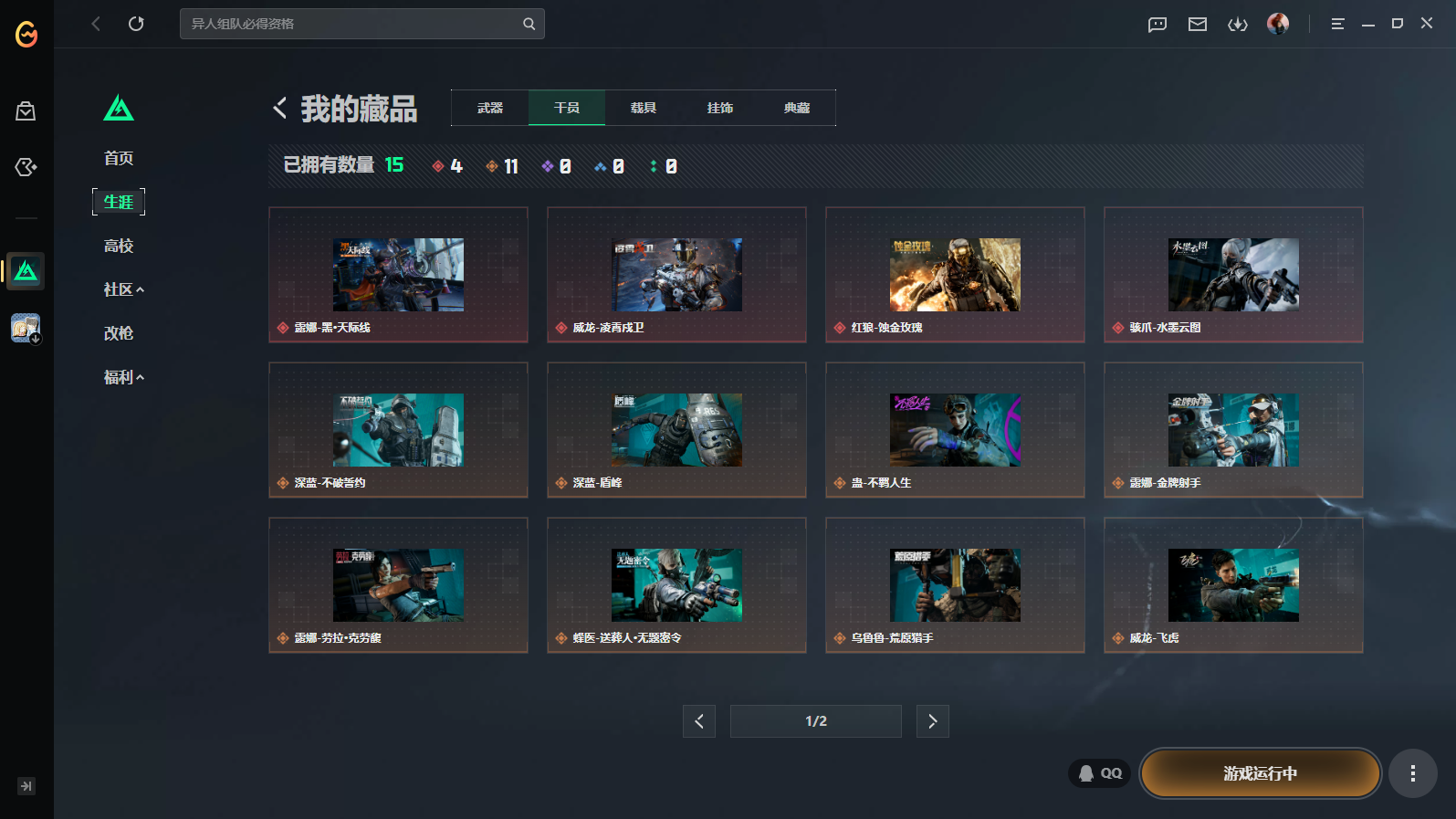Open the 威龙-凌霄戍卫 skin card
Viewport: 1456px width, 819px height.
(x=676, y=275)
